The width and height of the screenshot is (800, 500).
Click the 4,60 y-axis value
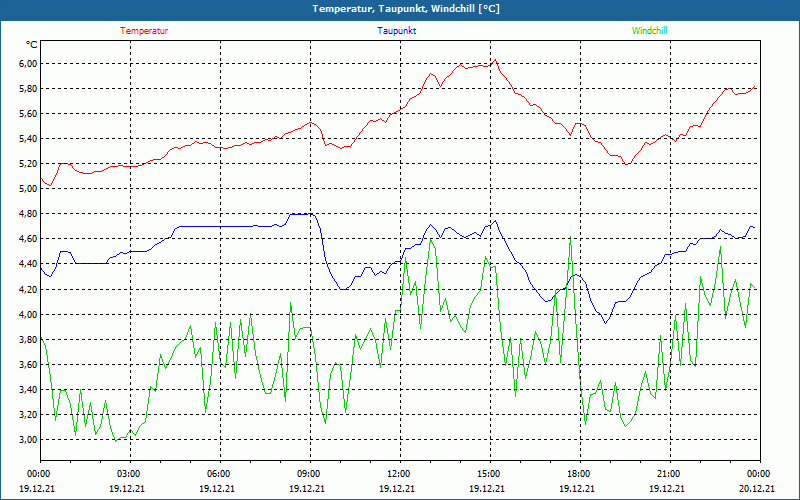pos(28,239)
